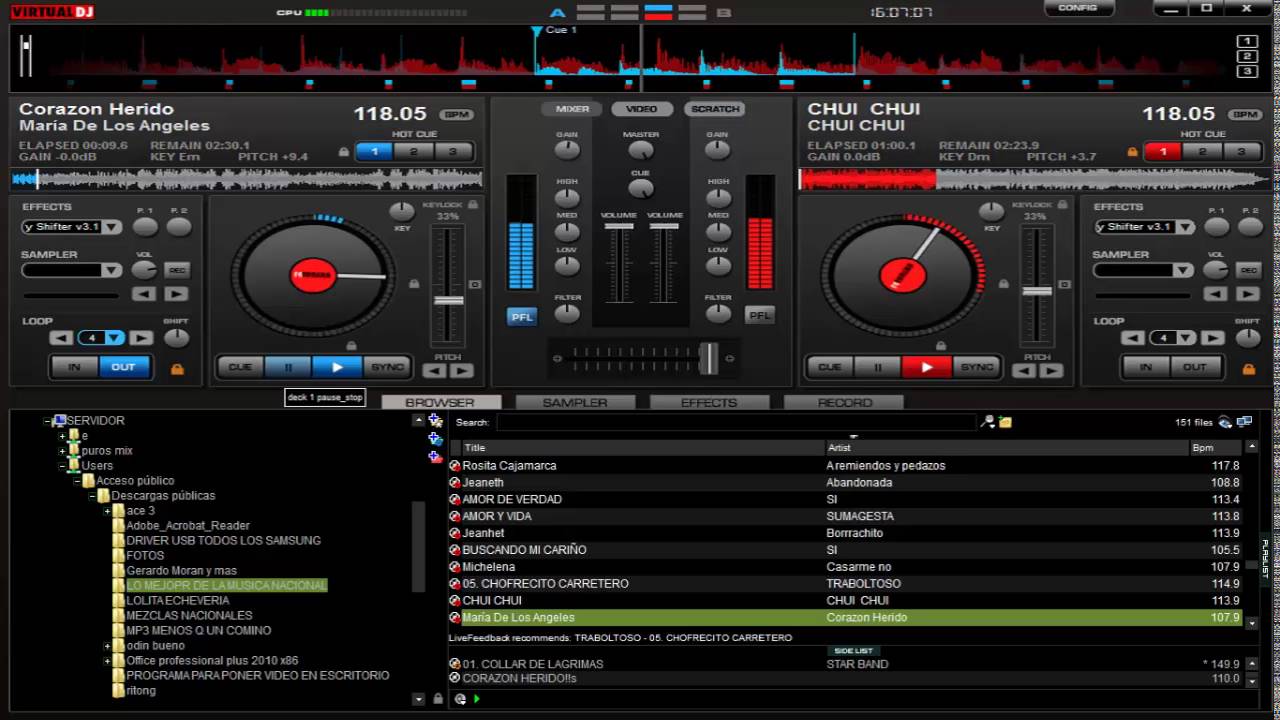Click the green play arrow in bottom bar
The image size is (1280, 720).
coord(476,699)
